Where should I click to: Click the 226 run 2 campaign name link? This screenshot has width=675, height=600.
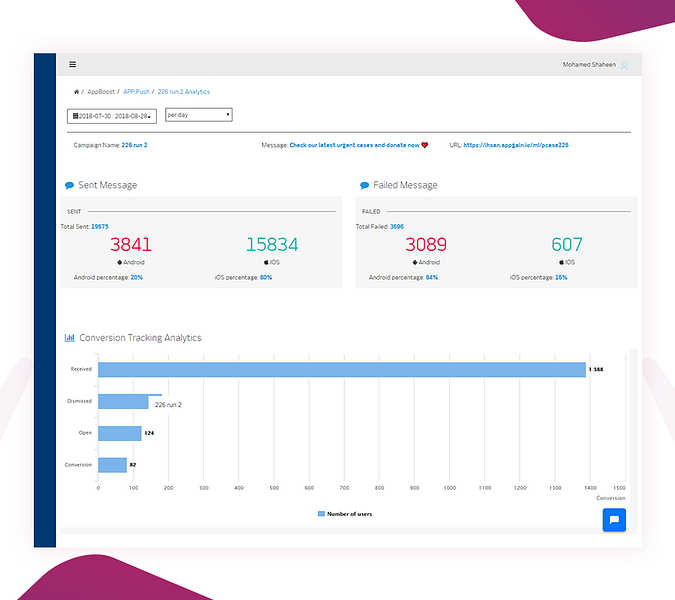coord(134,145)
